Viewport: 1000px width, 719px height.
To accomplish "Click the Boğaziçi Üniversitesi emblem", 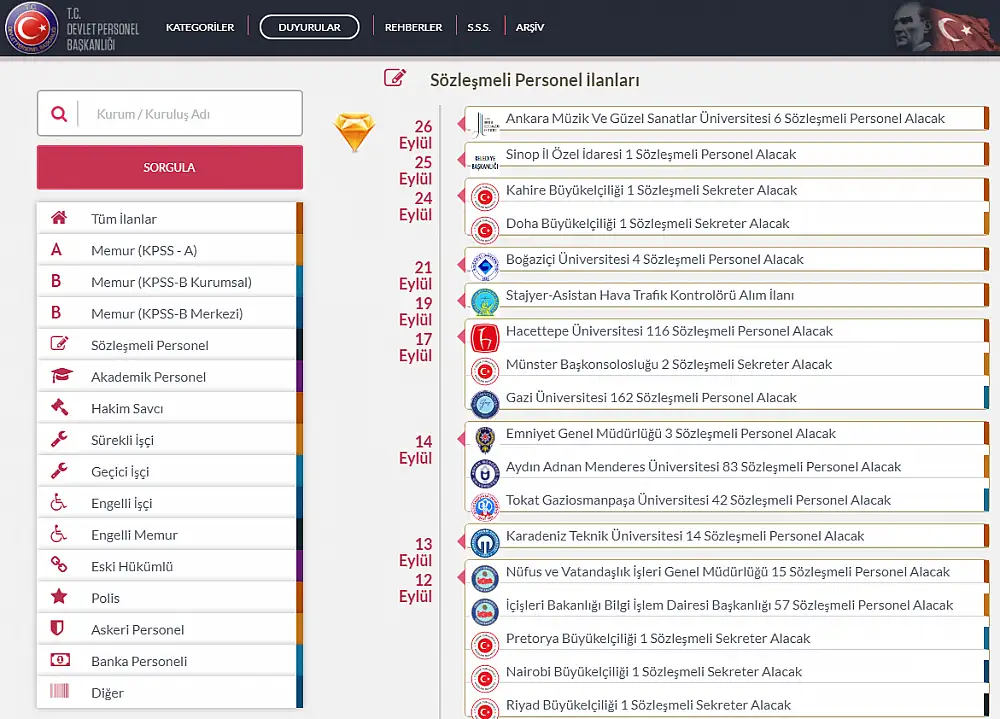I will [485, 267].
